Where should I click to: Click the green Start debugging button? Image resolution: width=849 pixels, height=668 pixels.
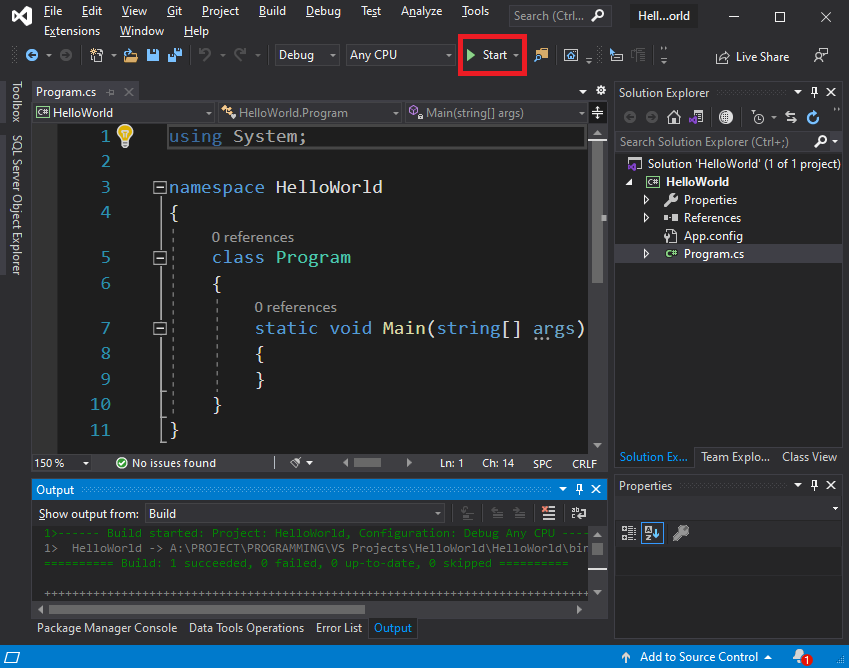(487, 55)
